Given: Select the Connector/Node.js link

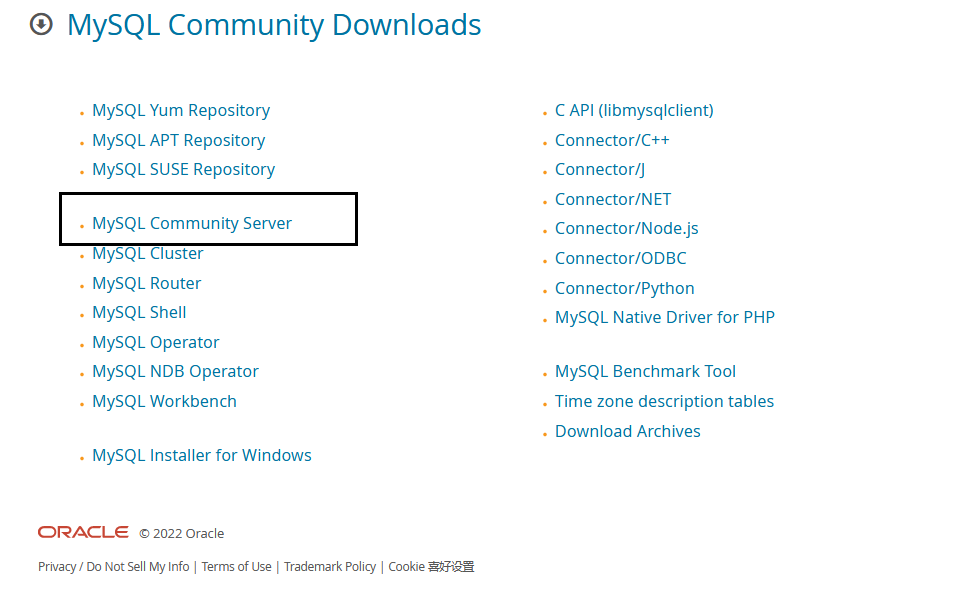Looking at the screenshot, I should 627,228.
